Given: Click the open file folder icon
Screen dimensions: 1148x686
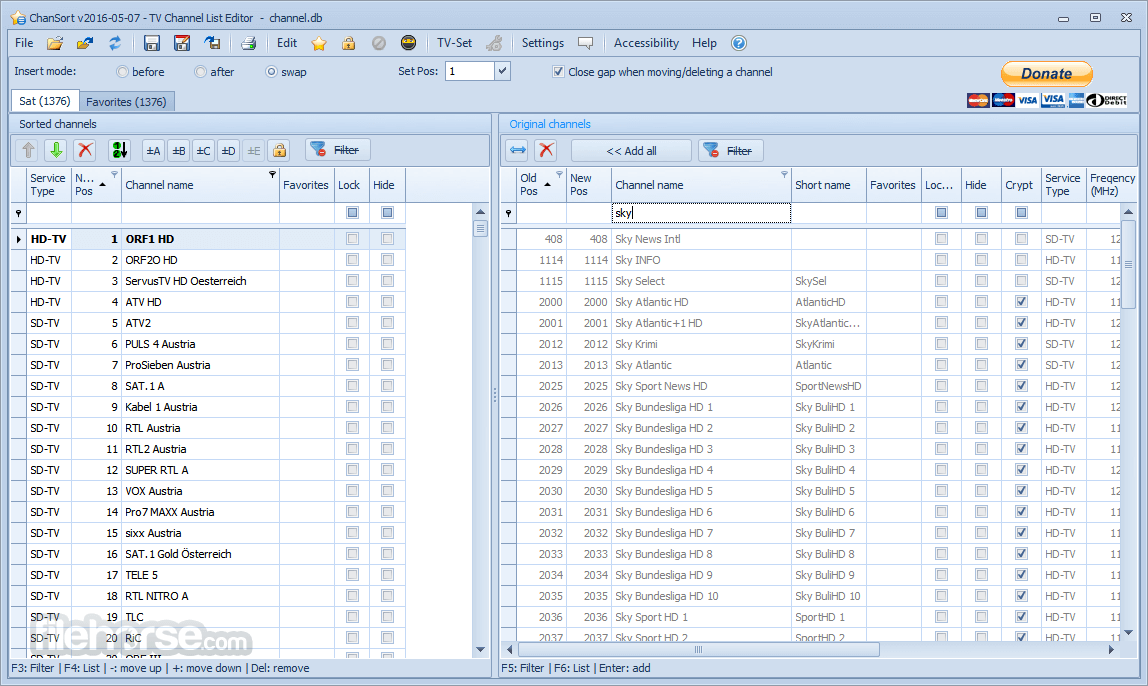Looking at the screenshot, I should click(x=55, y=43).
